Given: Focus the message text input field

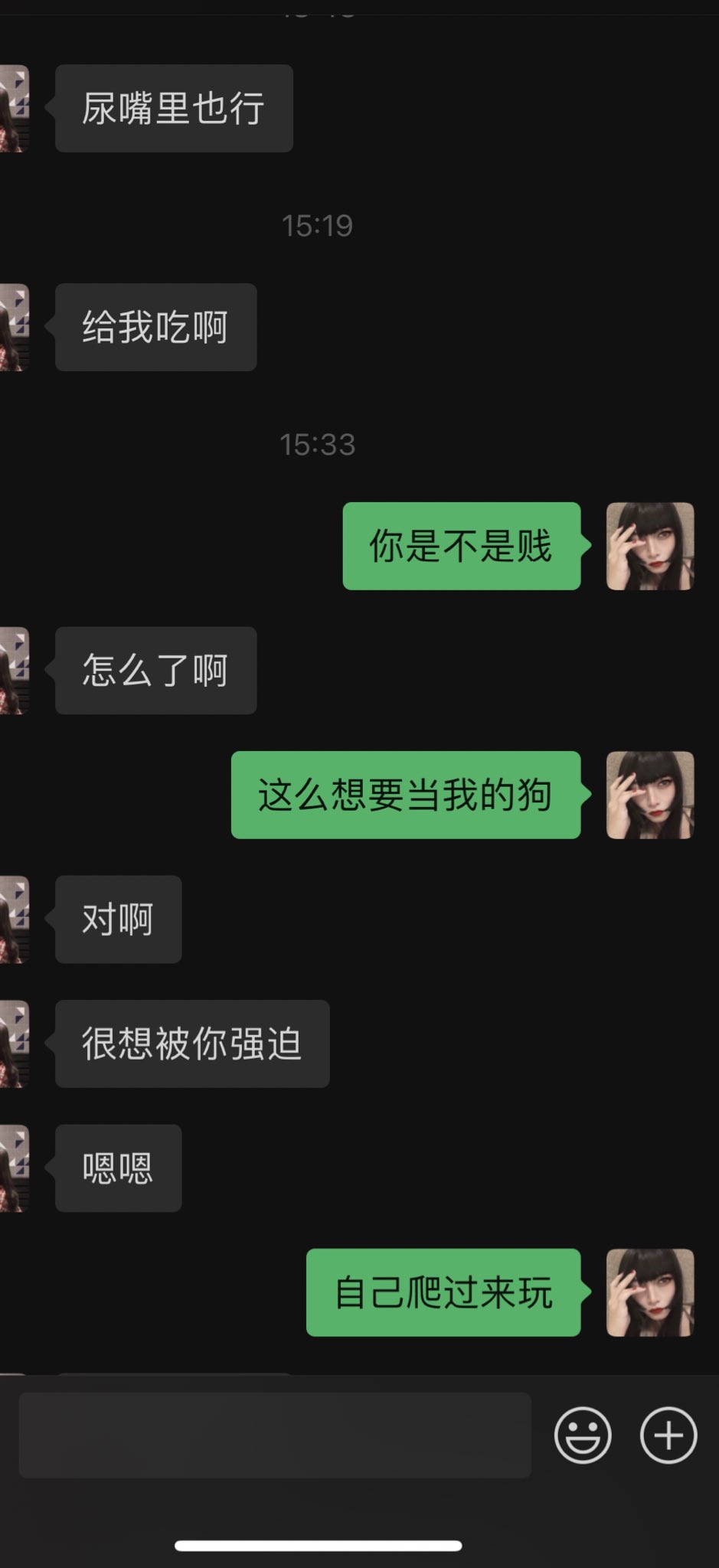Looking at the screenshot, I should 275,1435.
